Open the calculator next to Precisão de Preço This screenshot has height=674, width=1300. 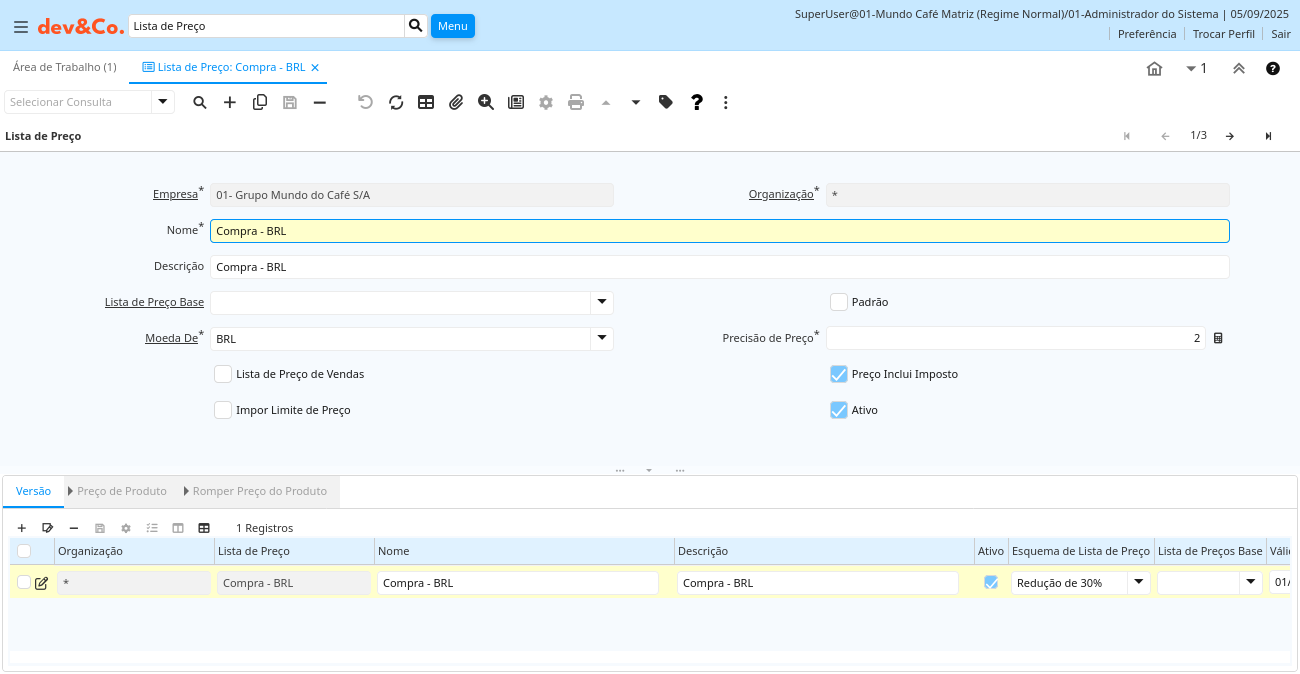point(1218,338)
